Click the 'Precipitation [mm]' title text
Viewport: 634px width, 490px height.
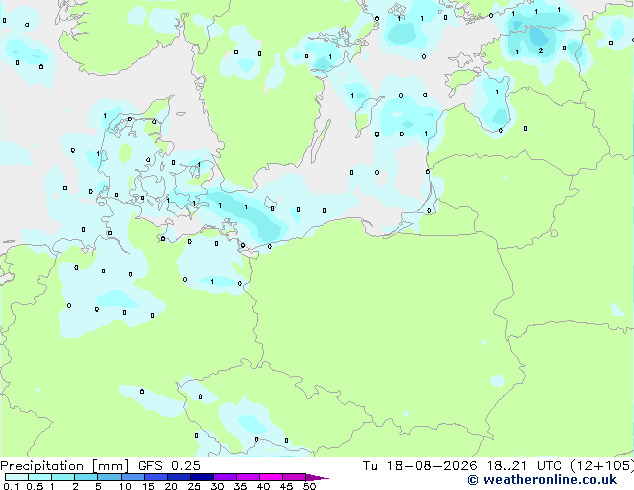[65, 466]
